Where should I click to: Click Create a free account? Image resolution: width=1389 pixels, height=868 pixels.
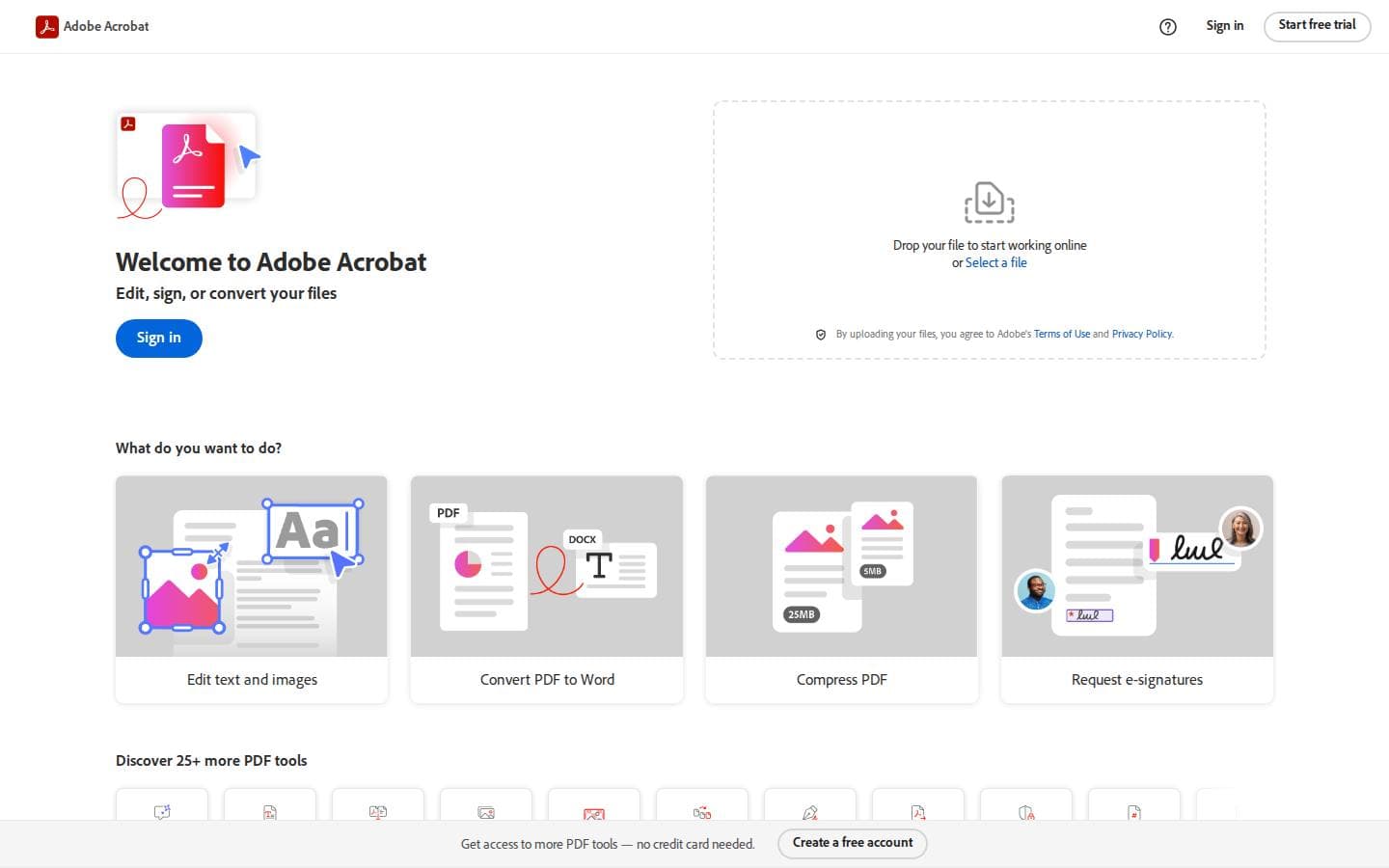click(x=853, y=843)
